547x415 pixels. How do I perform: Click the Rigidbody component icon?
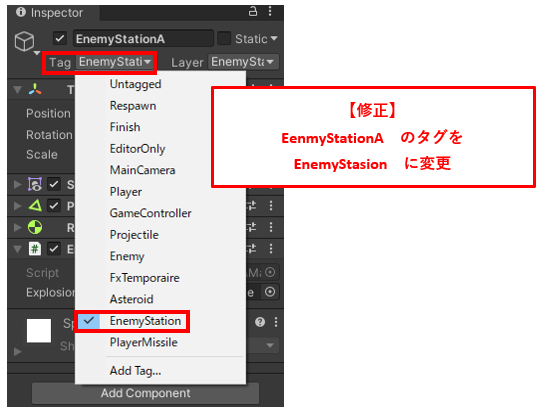point(35,227)
